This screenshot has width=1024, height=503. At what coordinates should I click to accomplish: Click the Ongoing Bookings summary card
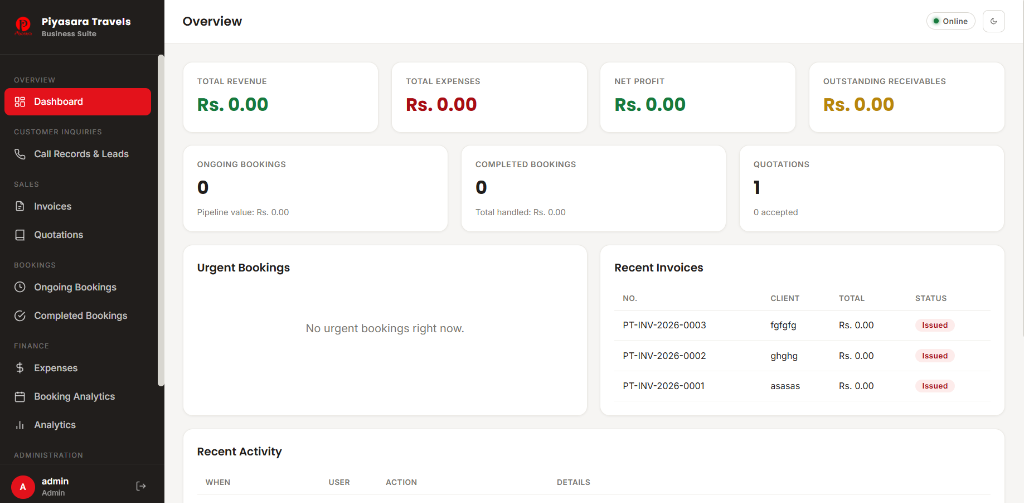(x=315, y=188)
